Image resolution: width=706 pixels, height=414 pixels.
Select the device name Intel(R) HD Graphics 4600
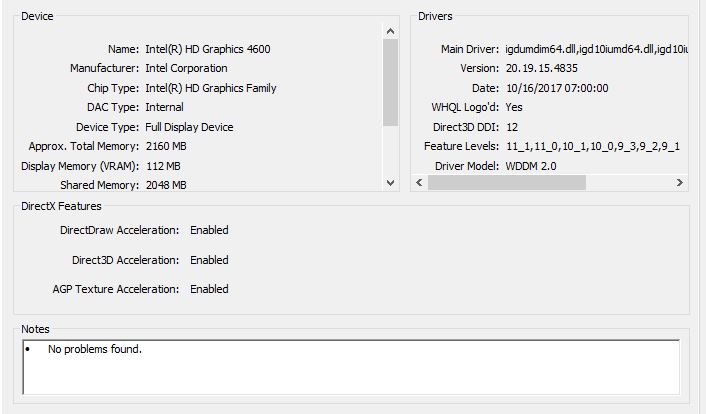coord(207,49)
